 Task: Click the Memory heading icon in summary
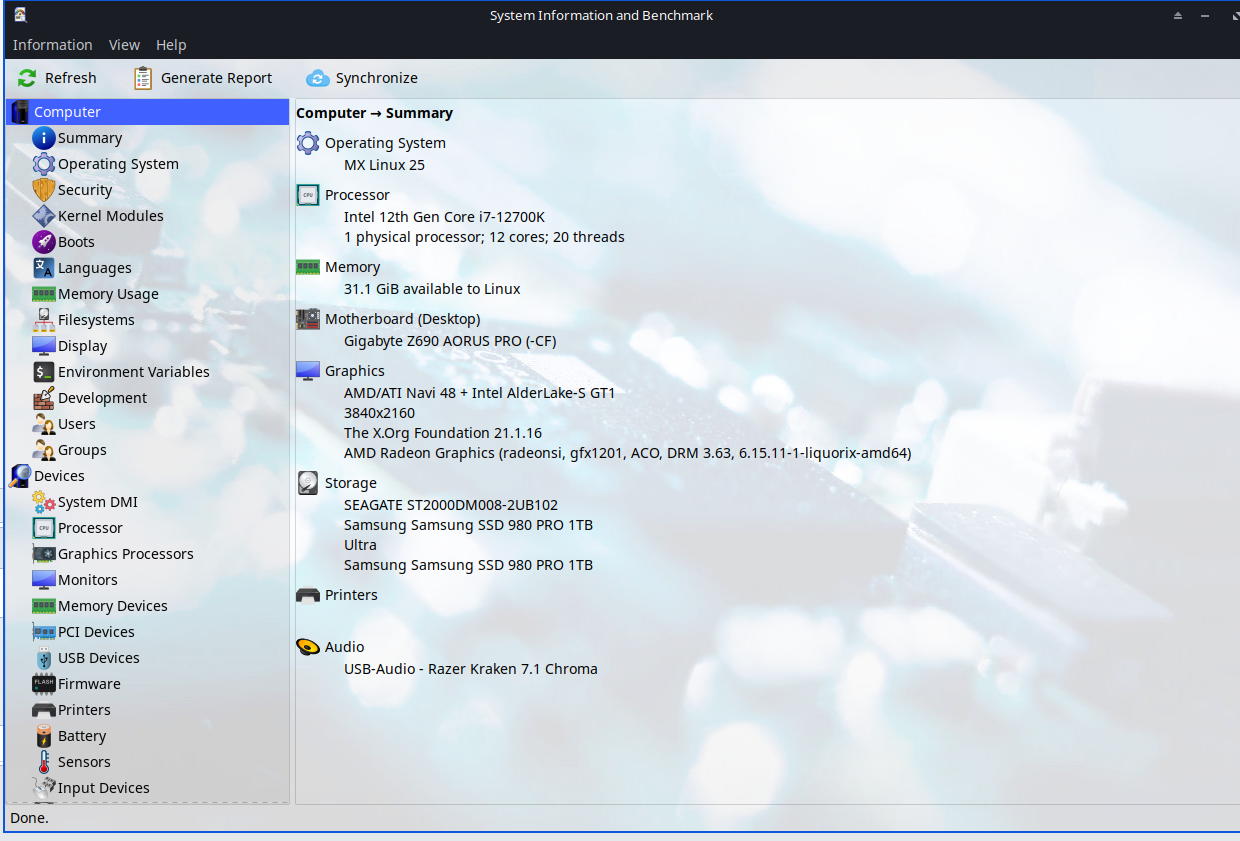click(308, 267)
